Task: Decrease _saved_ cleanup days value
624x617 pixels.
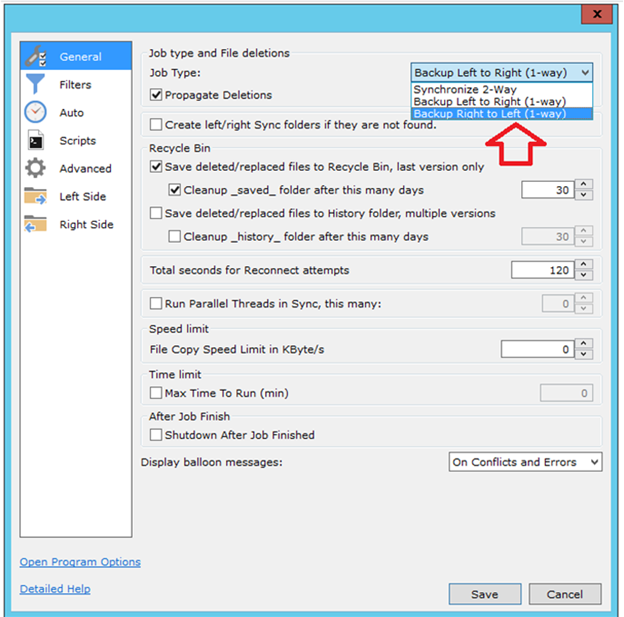Action: click(583, 195)
